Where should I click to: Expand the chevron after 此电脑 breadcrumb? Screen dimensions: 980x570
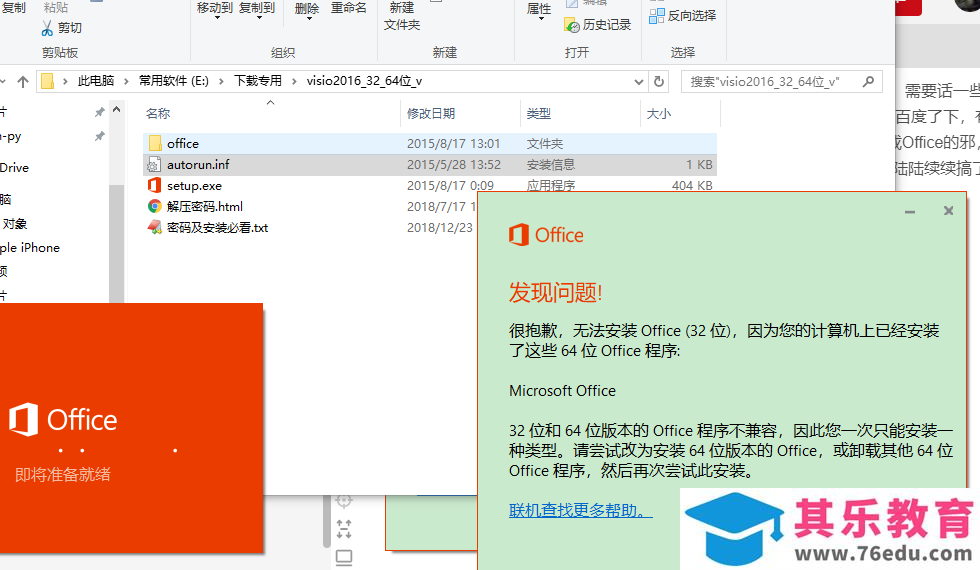click(126, 81)
